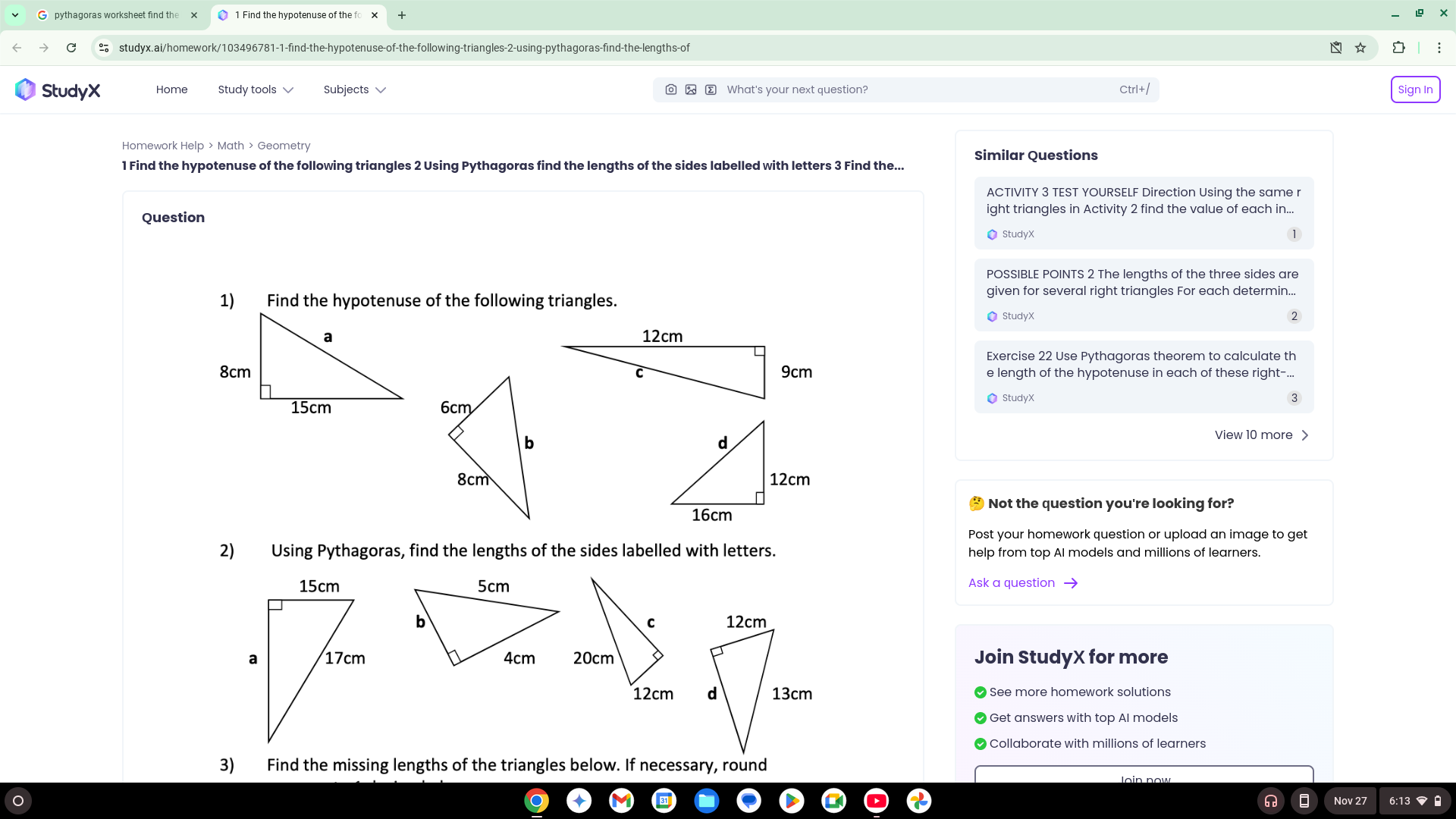1456x819 pixels.
Task: Open the ChromeOS launcher button
Action: click(x=18, y=801)
